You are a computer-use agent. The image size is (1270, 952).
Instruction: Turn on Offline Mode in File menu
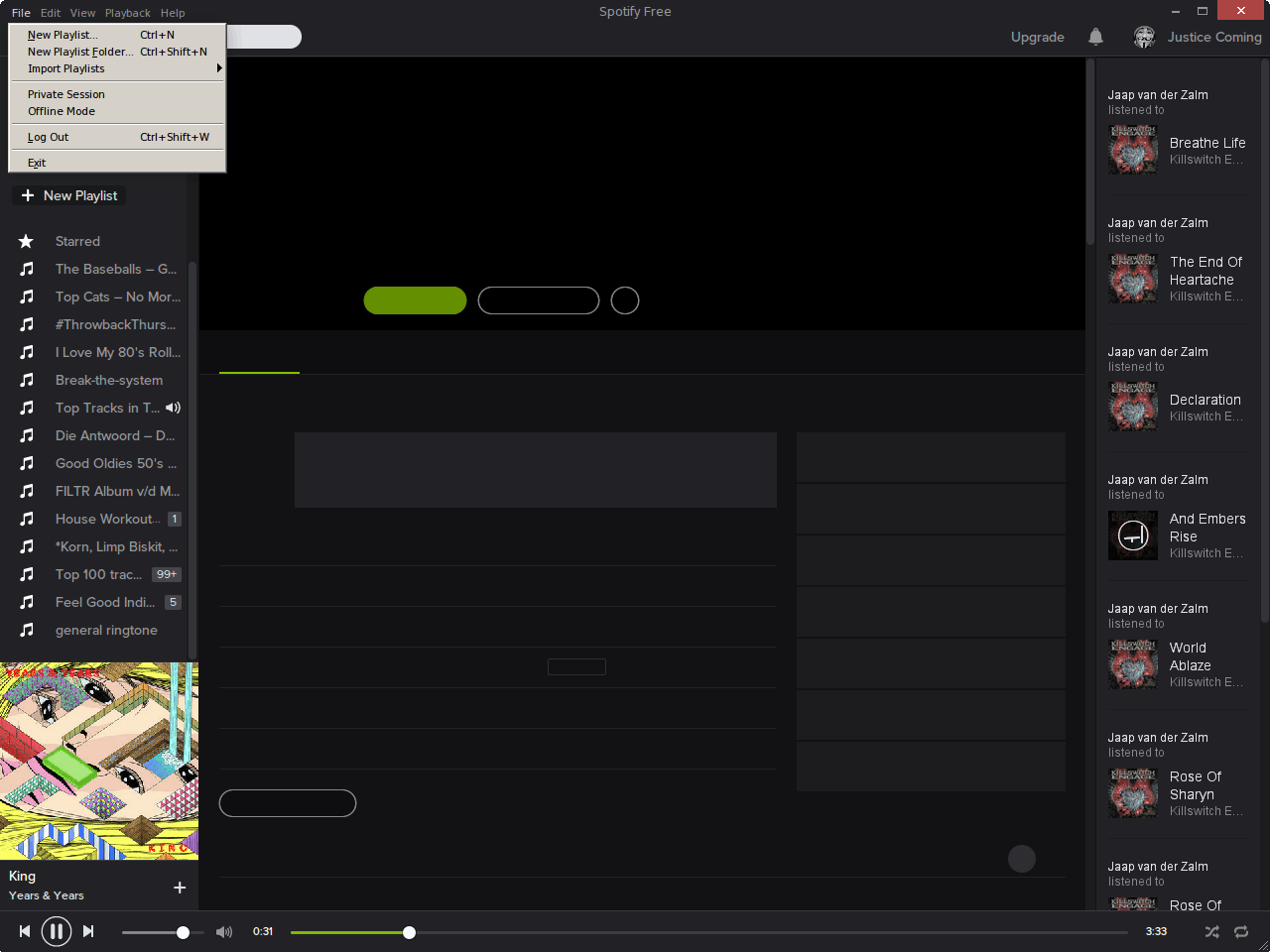[62, 111]
